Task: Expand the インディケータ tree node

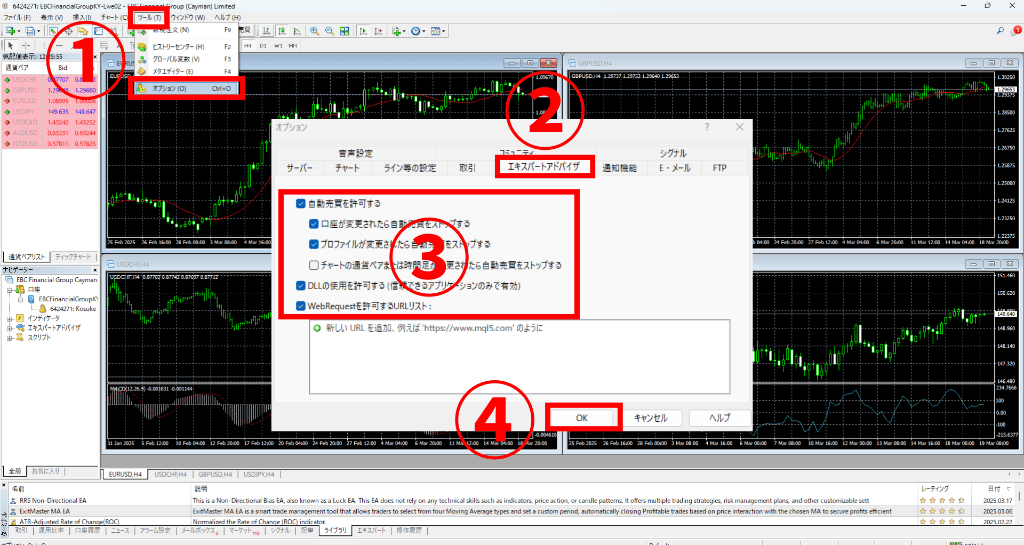Action: click(10, 319)
